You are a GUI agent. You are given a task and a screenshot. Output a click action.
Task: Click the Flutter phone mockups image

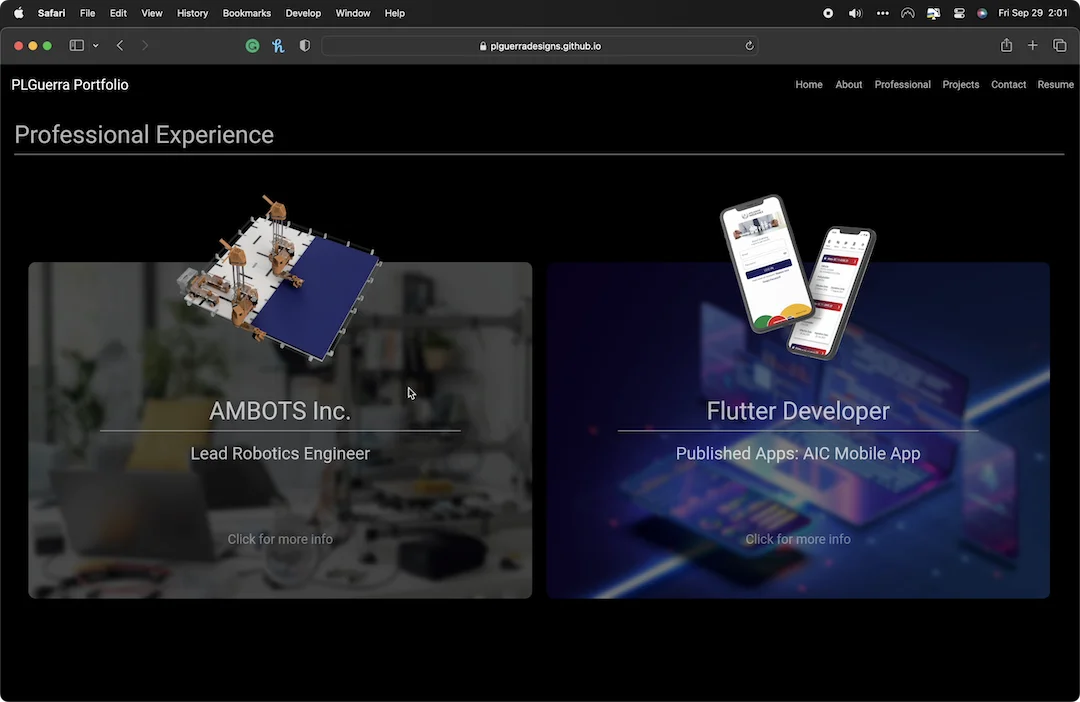(x=798, y=277)
